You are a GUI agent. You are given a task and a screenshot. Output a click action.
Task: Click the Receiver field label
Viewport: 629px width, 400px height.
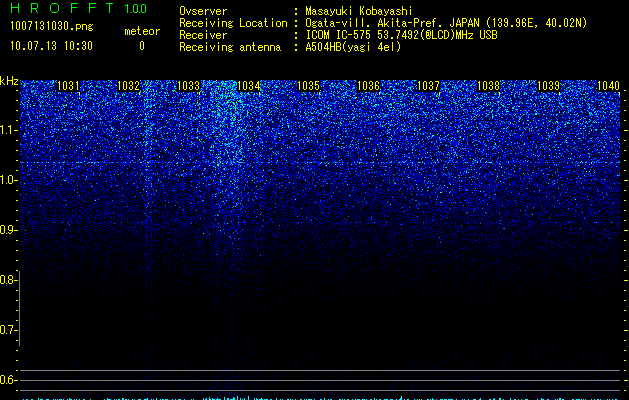[203, 35]
